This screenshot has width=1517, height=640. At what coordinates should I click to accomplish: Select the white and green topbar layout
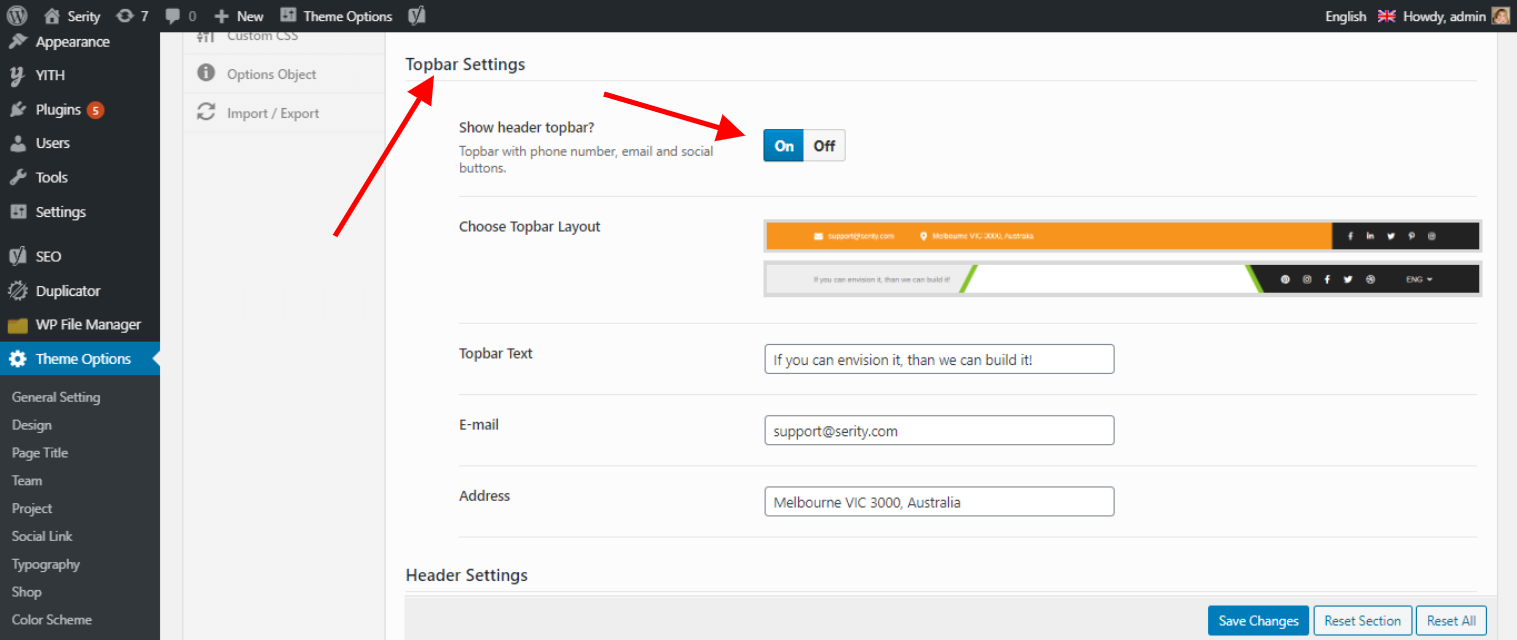(x=1122, y=279)
